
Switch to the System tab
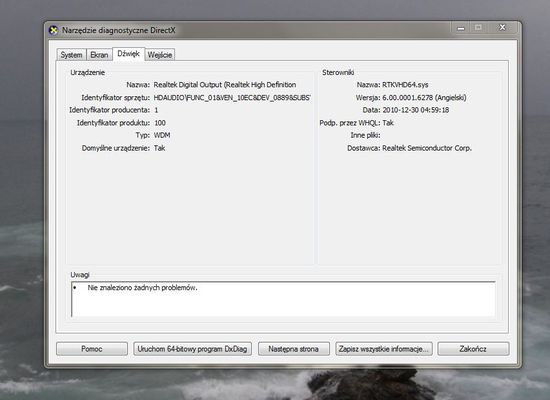(71, 55)
